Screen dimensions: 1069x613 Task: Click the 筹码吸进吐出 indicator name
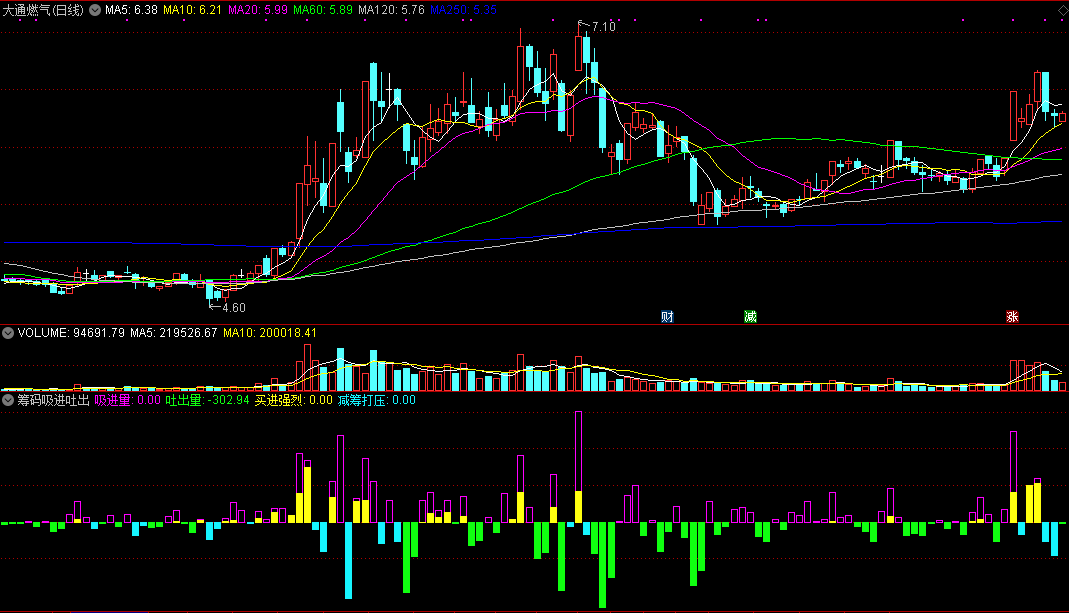(53, 400)
